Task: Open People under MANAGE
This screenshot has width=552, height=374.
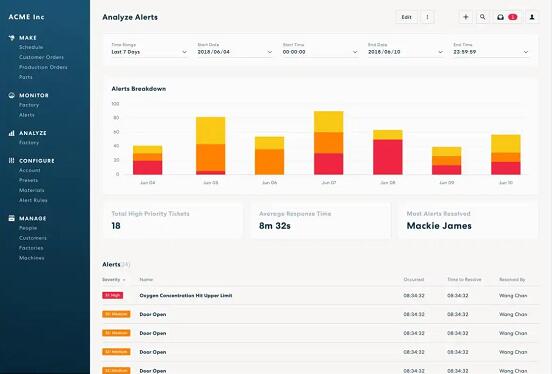Action: [x=28, y=228]
